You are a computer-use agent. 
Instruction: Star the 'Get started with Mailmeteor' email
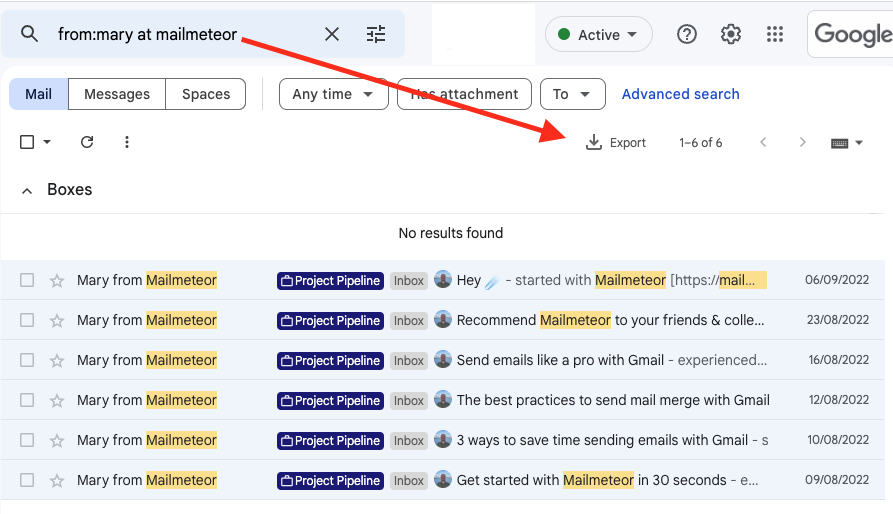(57, 480)
